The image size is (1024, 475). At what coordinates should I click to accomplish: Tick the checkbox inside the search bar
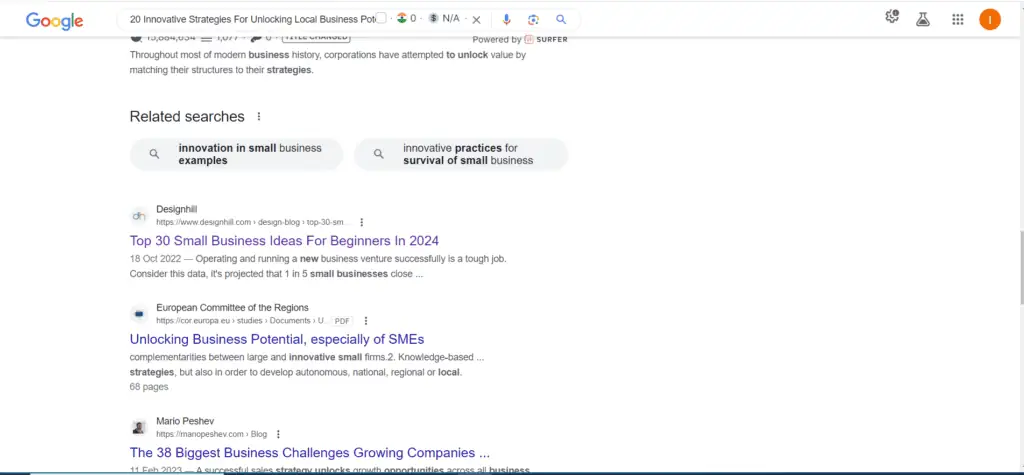[x=380, y=19]
